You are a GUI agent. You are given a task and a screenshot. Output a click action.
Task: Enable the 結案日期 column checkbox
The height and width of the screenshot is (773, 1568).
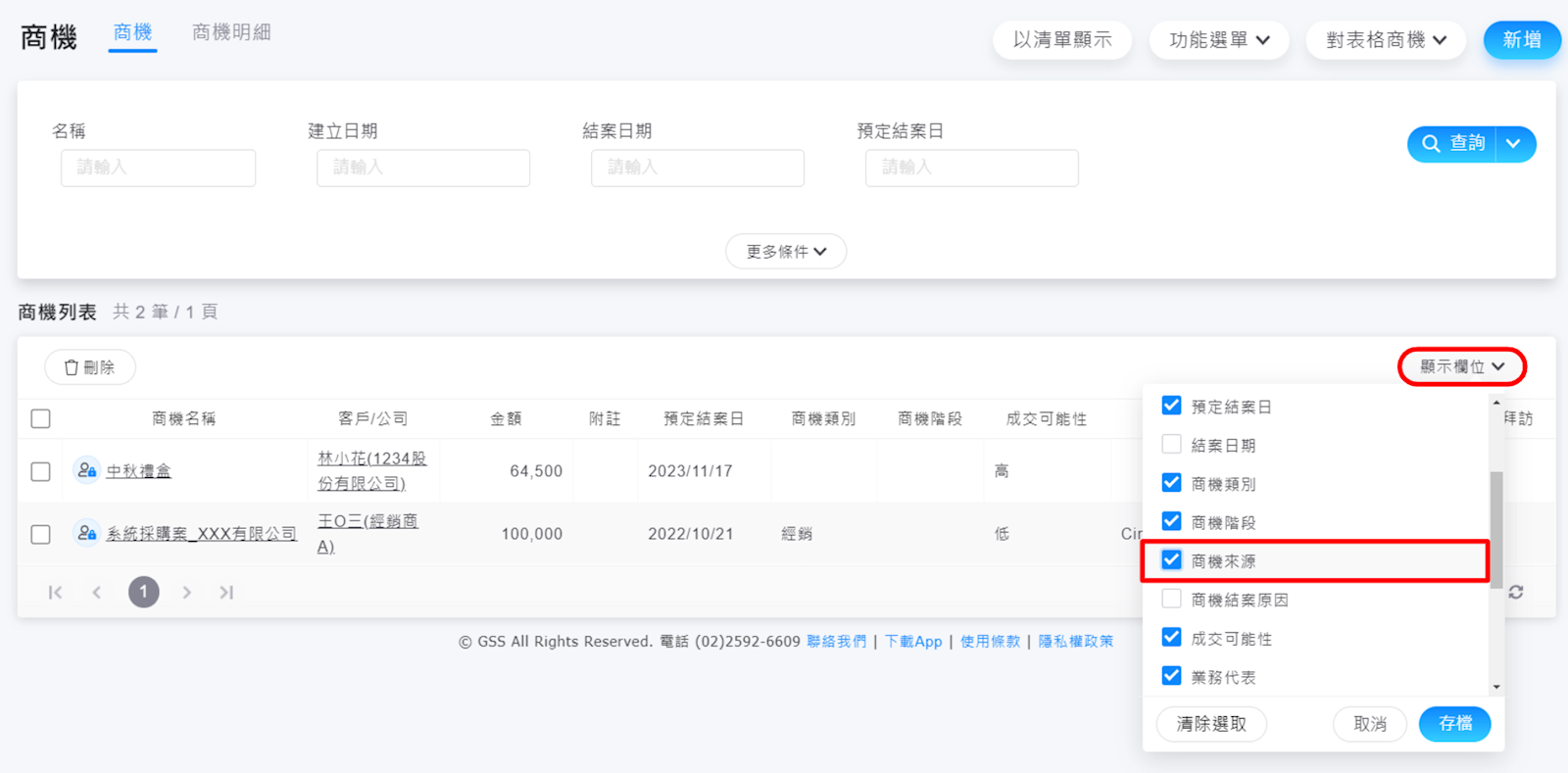point(1171,445)
